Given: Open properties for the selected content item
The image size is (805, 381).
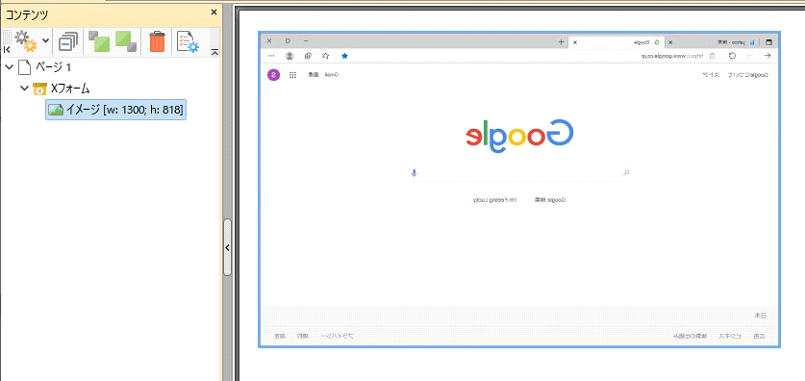Looking at the screenshot, I should point(187,41).
